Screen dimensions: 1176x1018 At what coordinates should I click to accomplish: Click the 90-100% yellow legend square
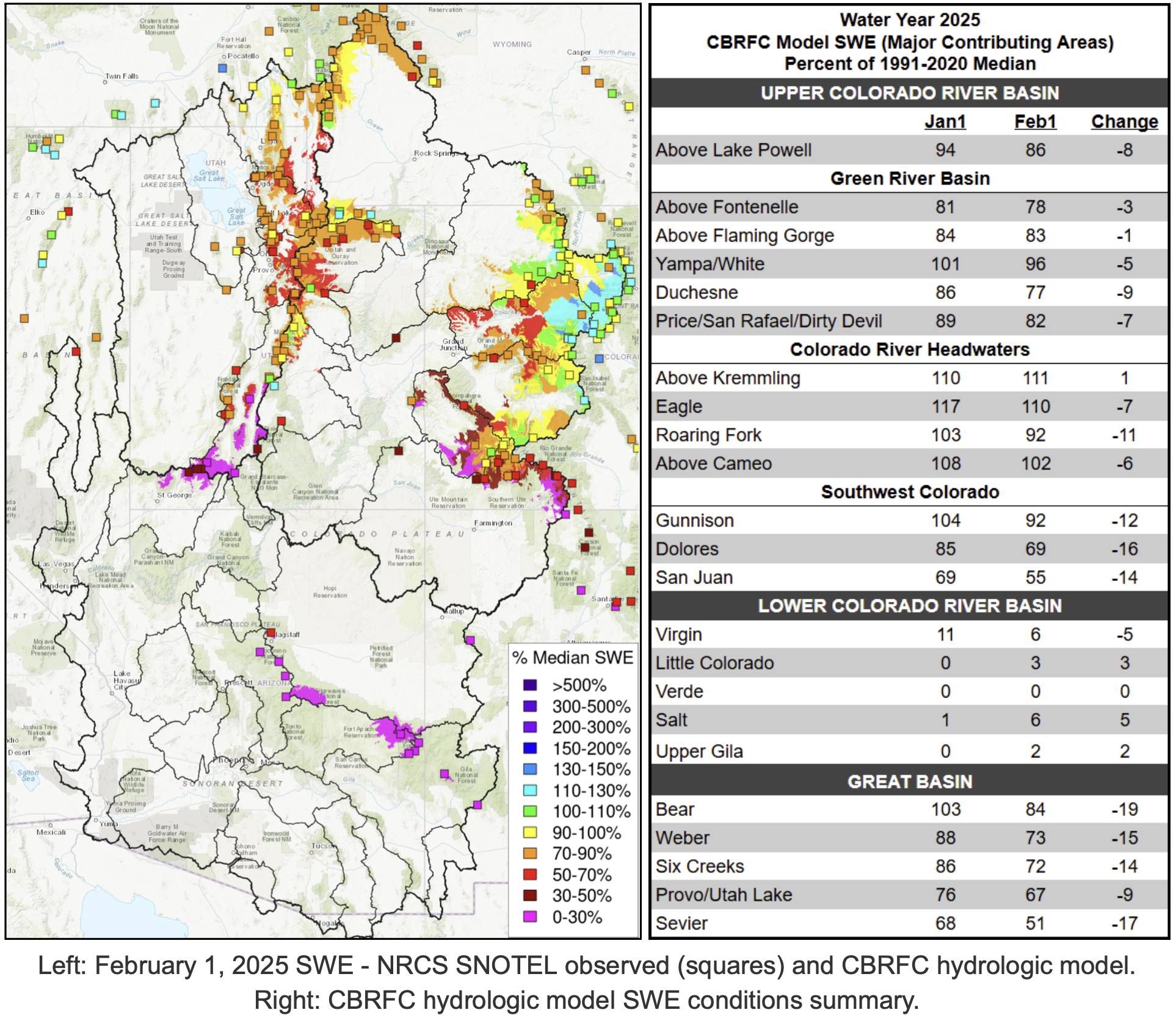point(530,832)
